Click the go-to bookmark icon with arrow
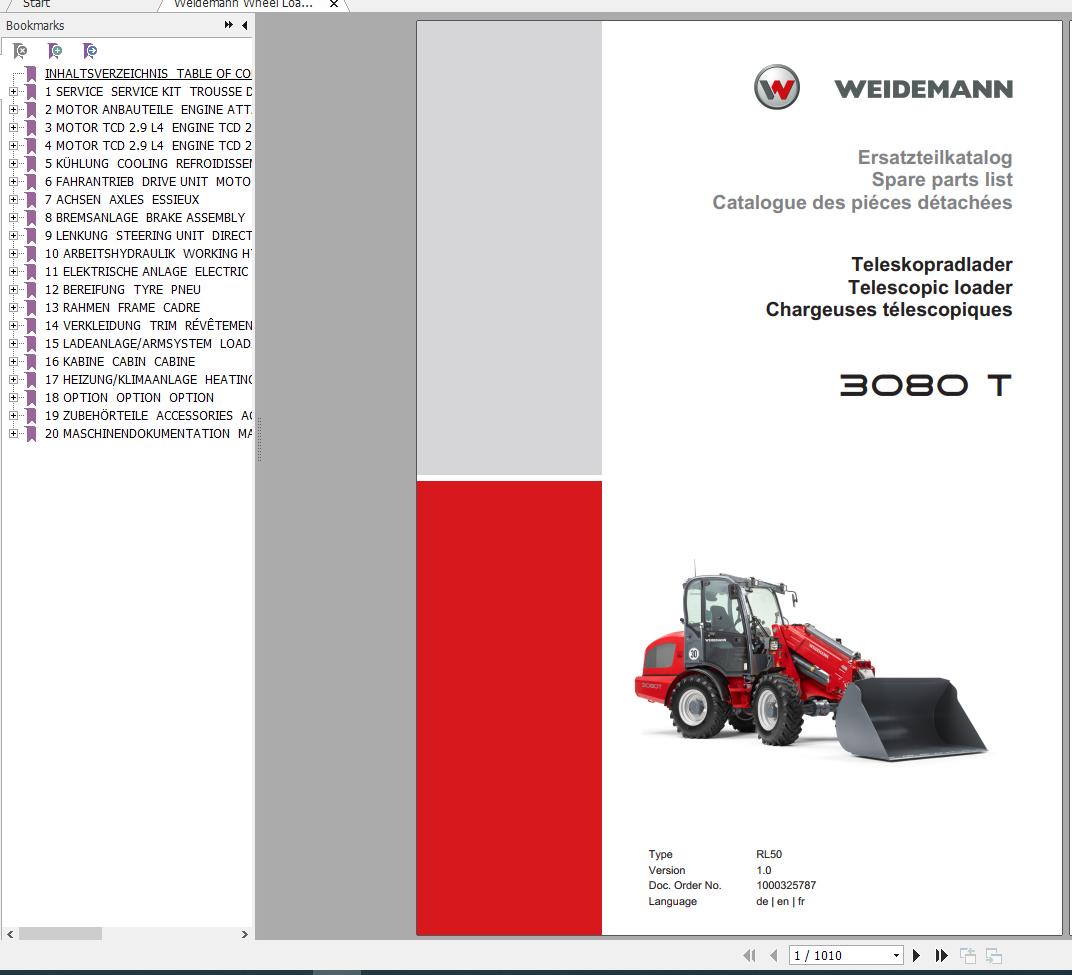Viewport: 1072px width, 975px height. 90,51
